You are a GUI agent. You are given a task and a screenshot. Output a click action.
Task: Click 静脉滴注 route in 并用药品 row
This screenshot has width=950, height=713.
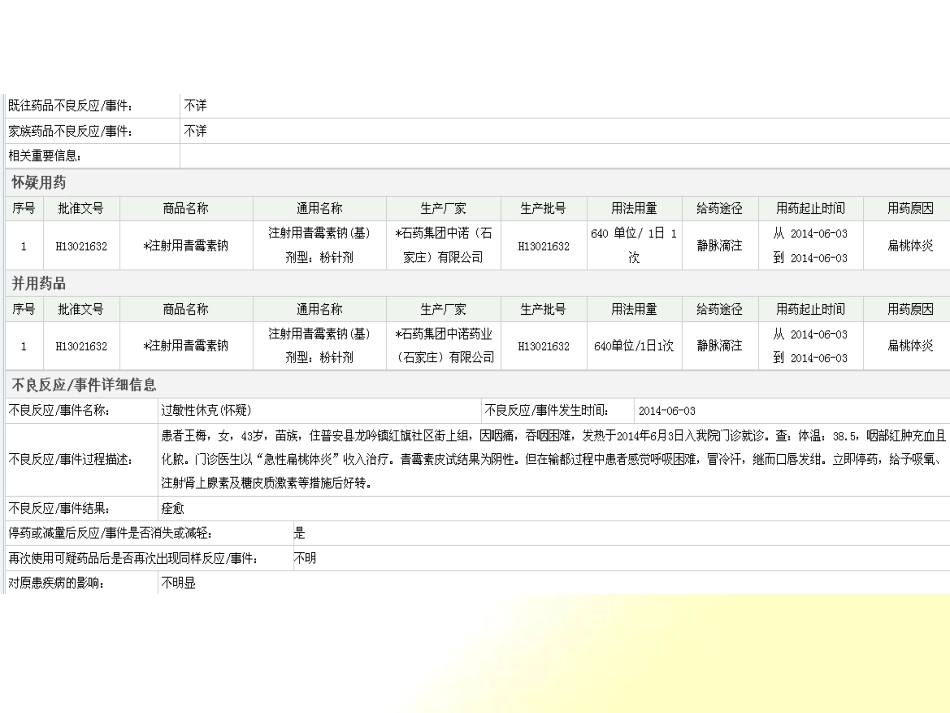click(720, 345)
